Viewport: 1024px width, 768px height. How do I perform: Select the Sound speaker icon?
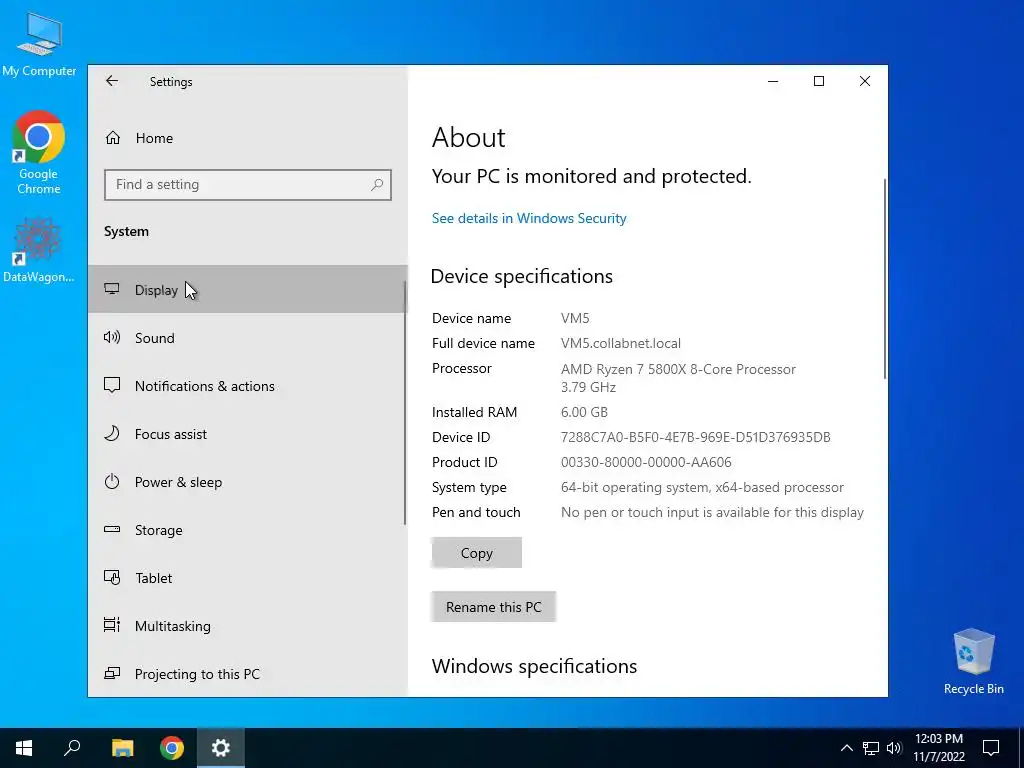[112, 338]
